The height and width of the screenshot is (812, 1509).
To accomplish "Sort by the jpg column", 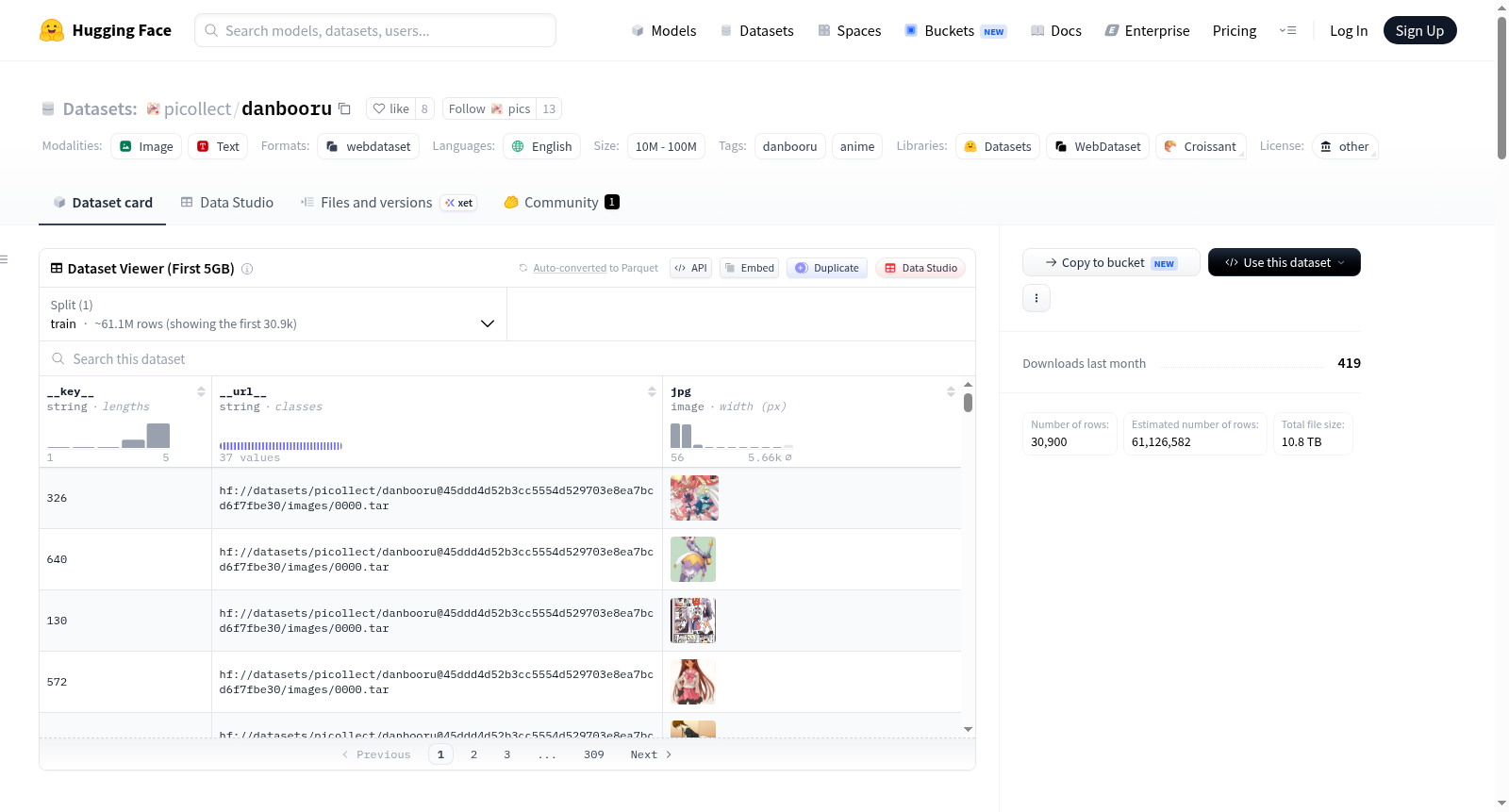I will (951, 391).
